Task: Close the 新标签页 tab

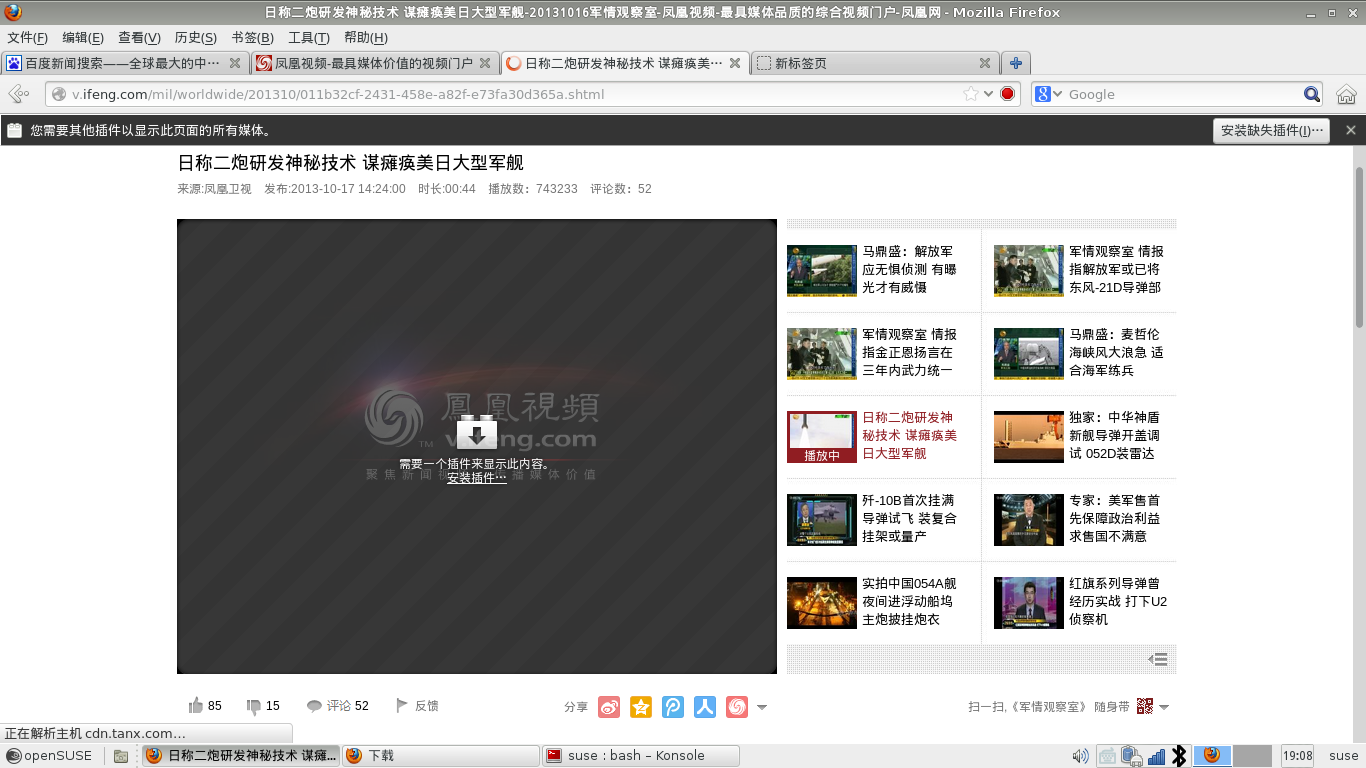Action: coord(985,63)
